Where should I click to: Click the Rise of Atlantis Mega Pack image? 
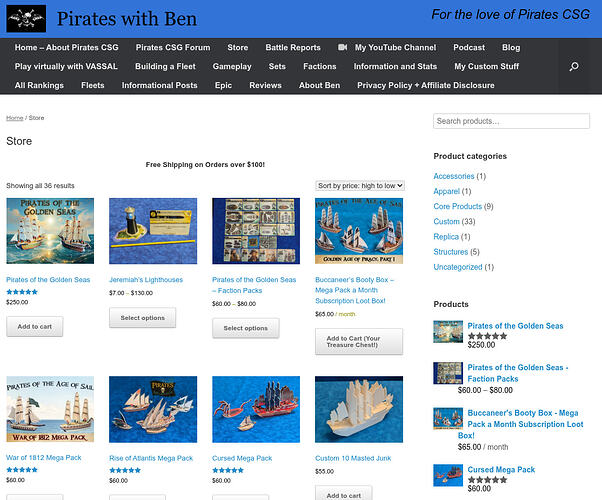coord(153,410)
